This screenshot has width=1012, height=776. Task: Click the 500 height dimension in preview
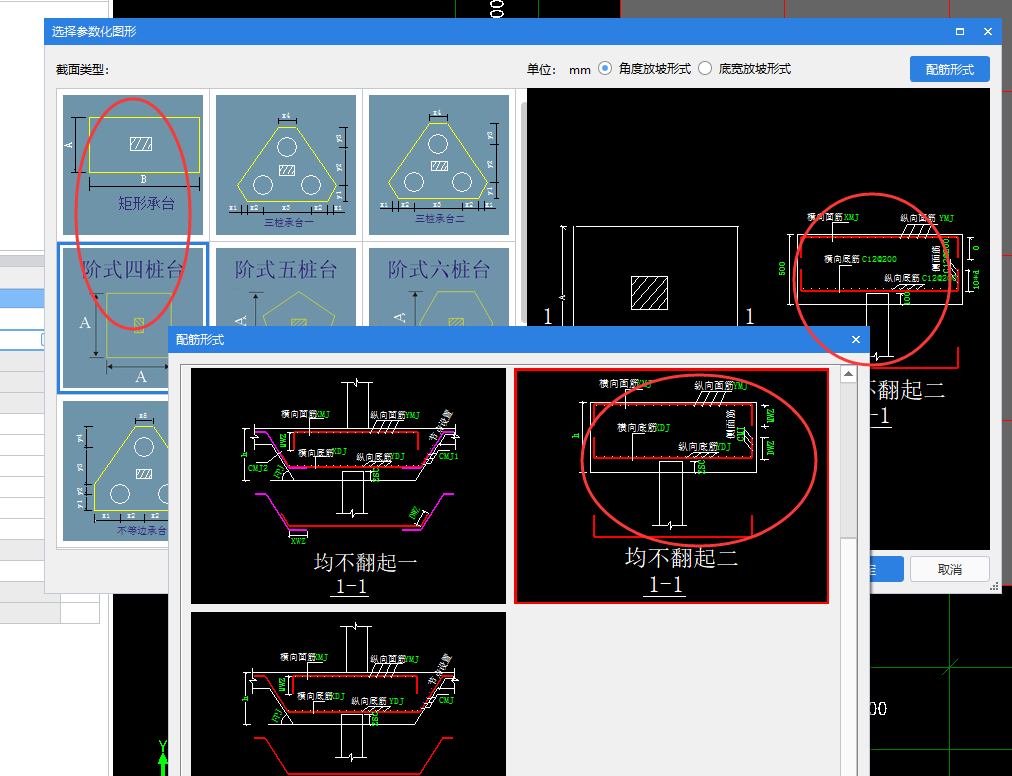tap(782, 268)
